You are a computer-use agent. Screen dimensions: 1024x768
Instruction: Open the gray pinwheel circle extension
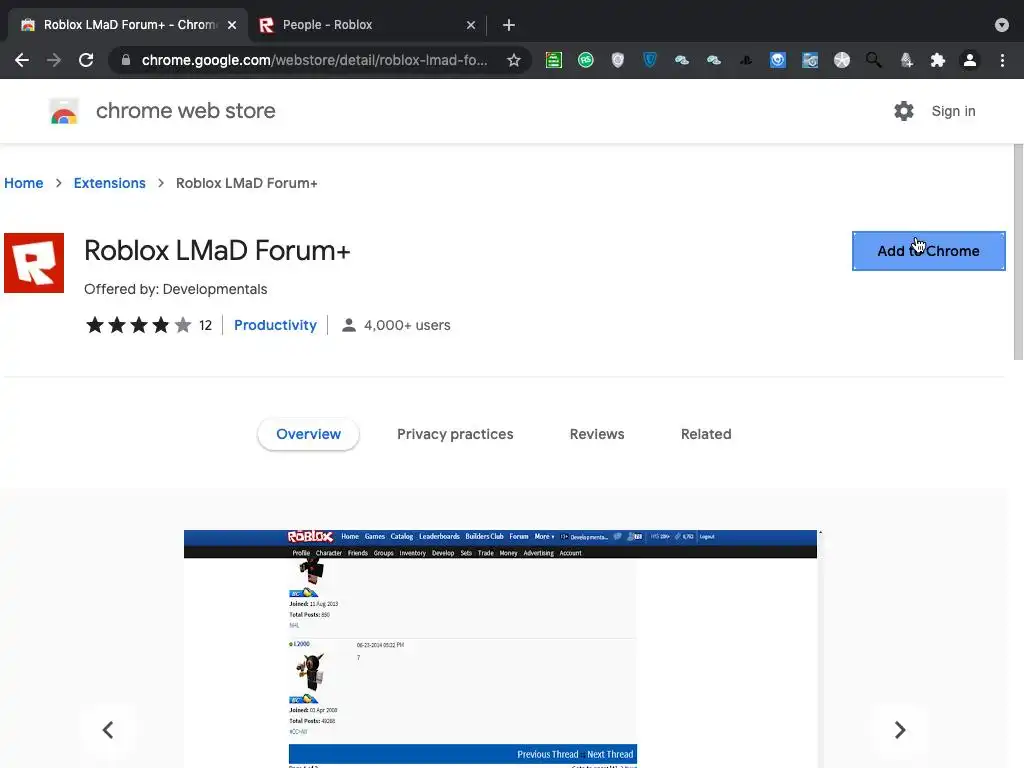click(842, 60)
